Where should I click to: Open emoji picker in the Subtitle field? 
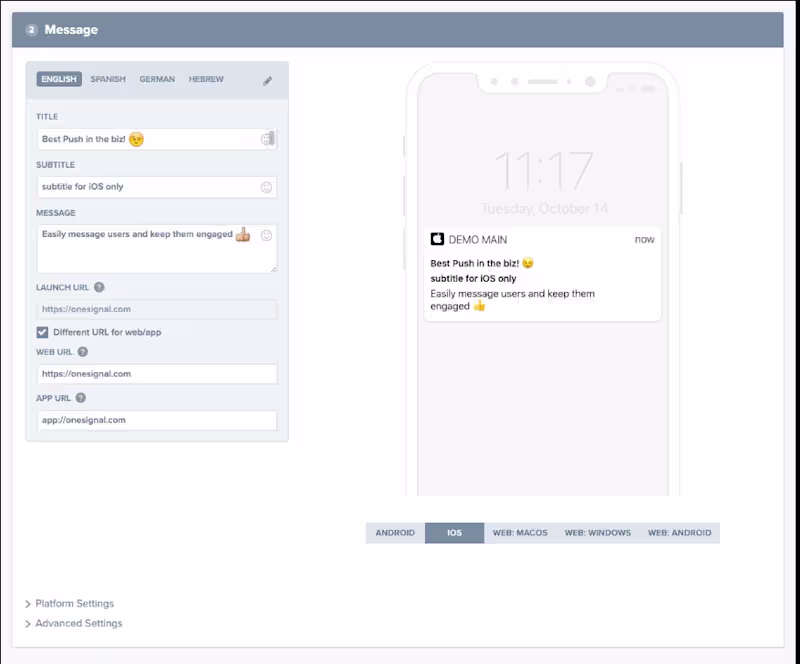(x=267, y=187)
